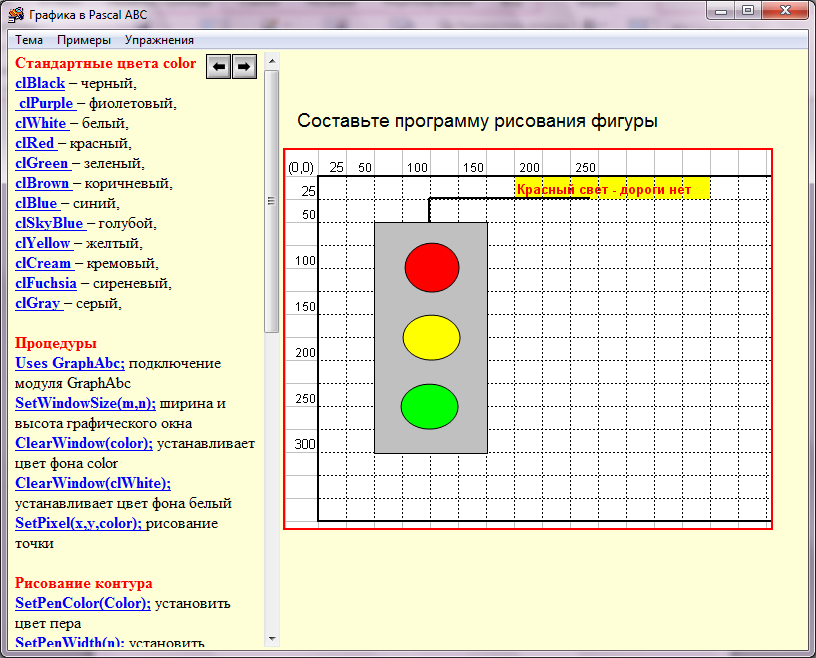Click the SetPixel(x,y,color); link
816x658 pixels.
[x=79, y=523]
